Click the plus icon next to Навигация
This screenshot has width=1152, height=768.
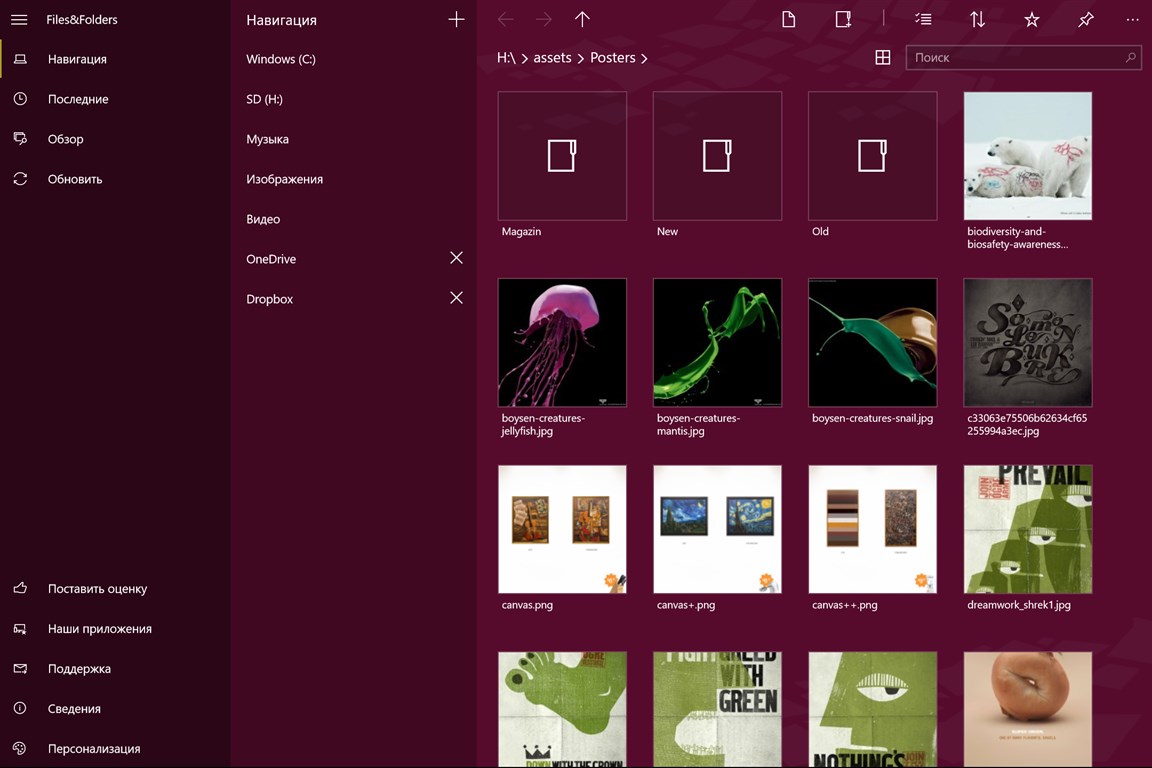(456, 19)
